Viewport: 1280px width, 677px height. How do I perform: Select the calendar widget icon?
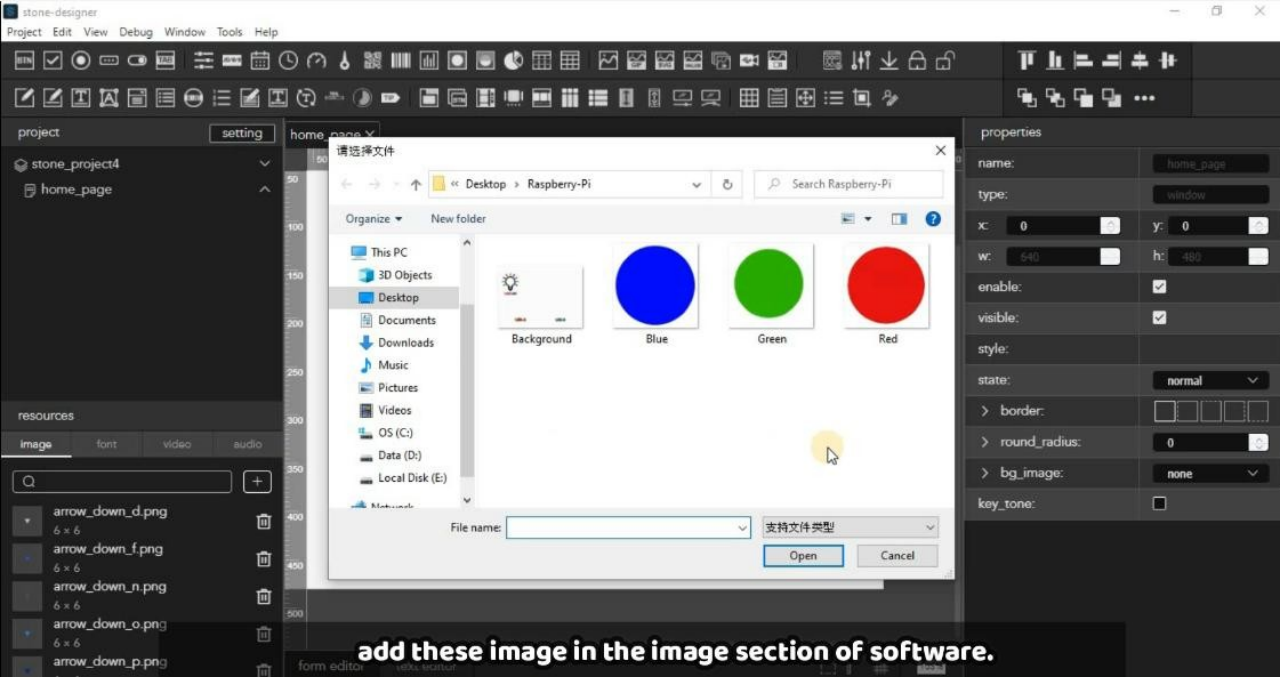260,61
